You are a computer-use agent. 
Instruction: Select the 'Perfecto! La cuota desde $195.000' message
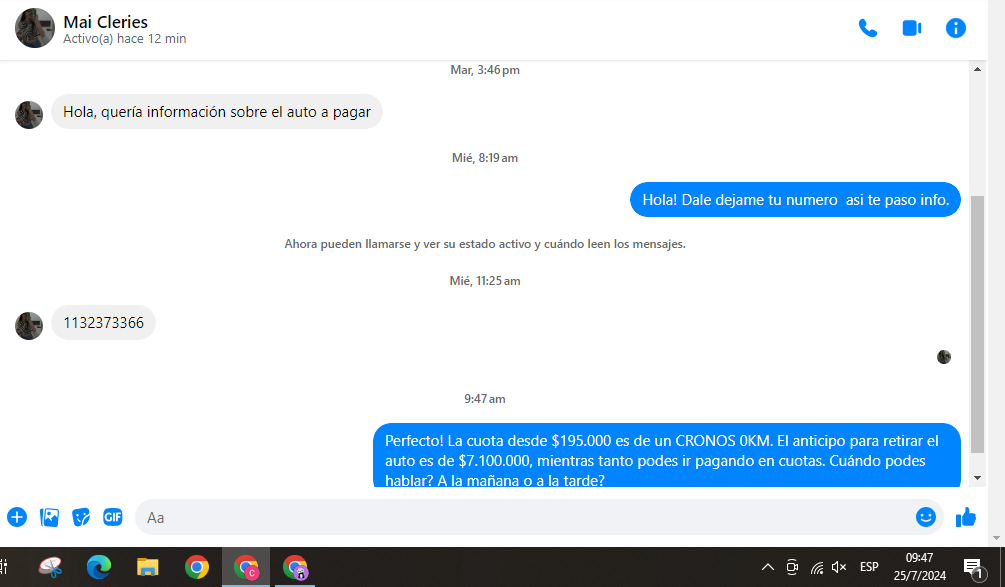point(667,455)
